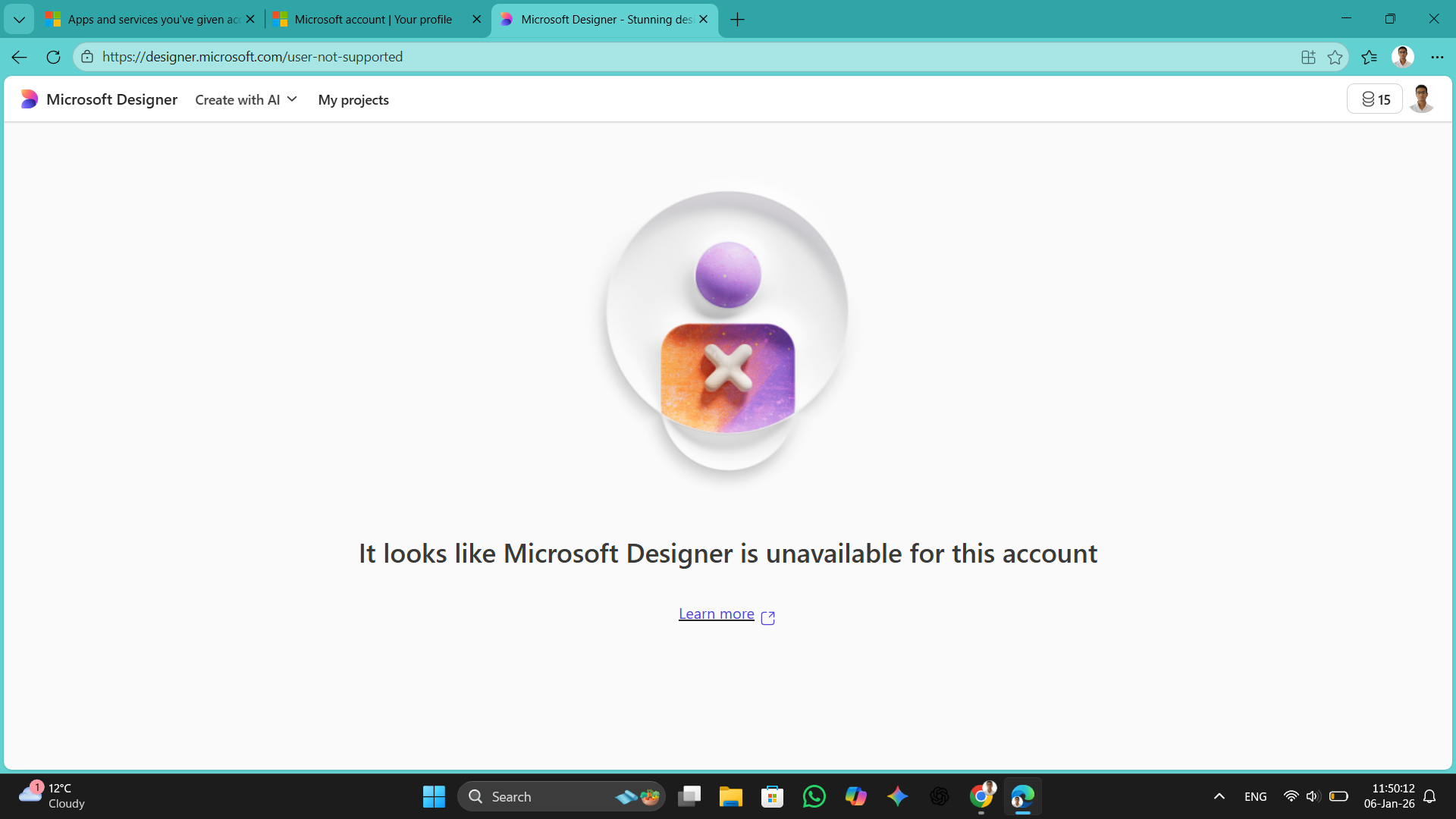The image size is (1456, 819).
Task: Open browser Settings and more menu
Action: 1437,57
